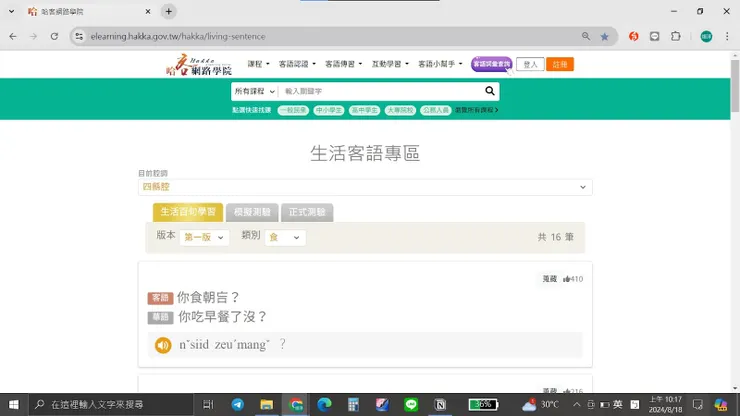Switch the 英 input method indicator
The width and height of the screenshot is (740, 416).
coord(617,405)
